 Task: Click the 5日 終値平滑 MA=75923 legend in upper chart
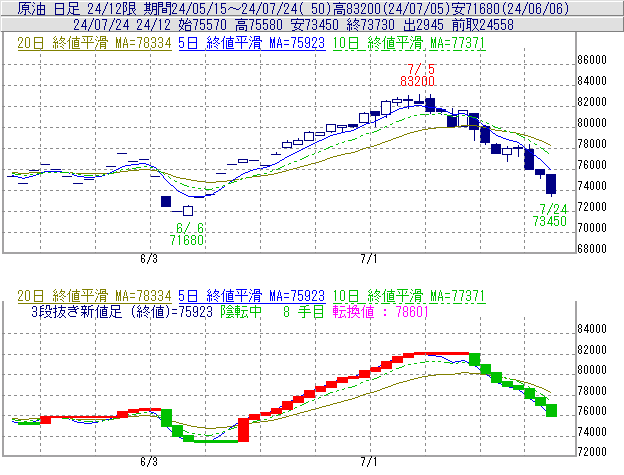coord(252,43)
